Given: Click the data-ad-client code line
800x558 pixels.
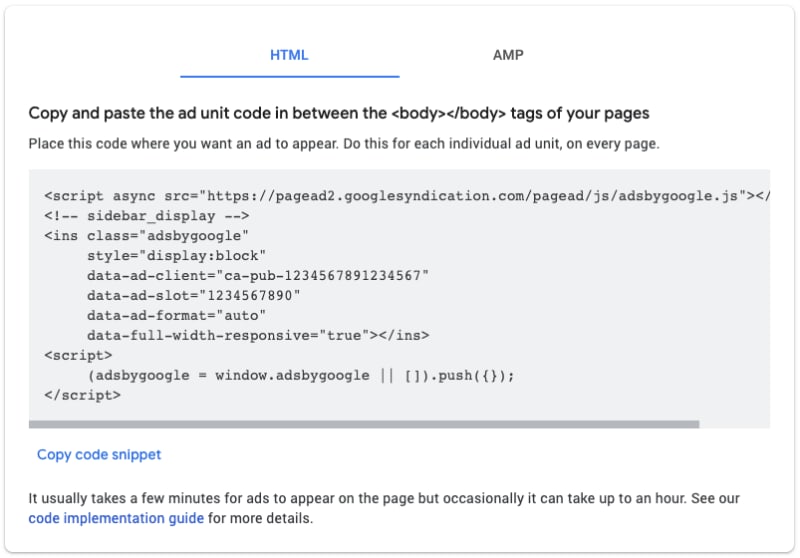Looking at the screenshot, I should tap(258, 275).
